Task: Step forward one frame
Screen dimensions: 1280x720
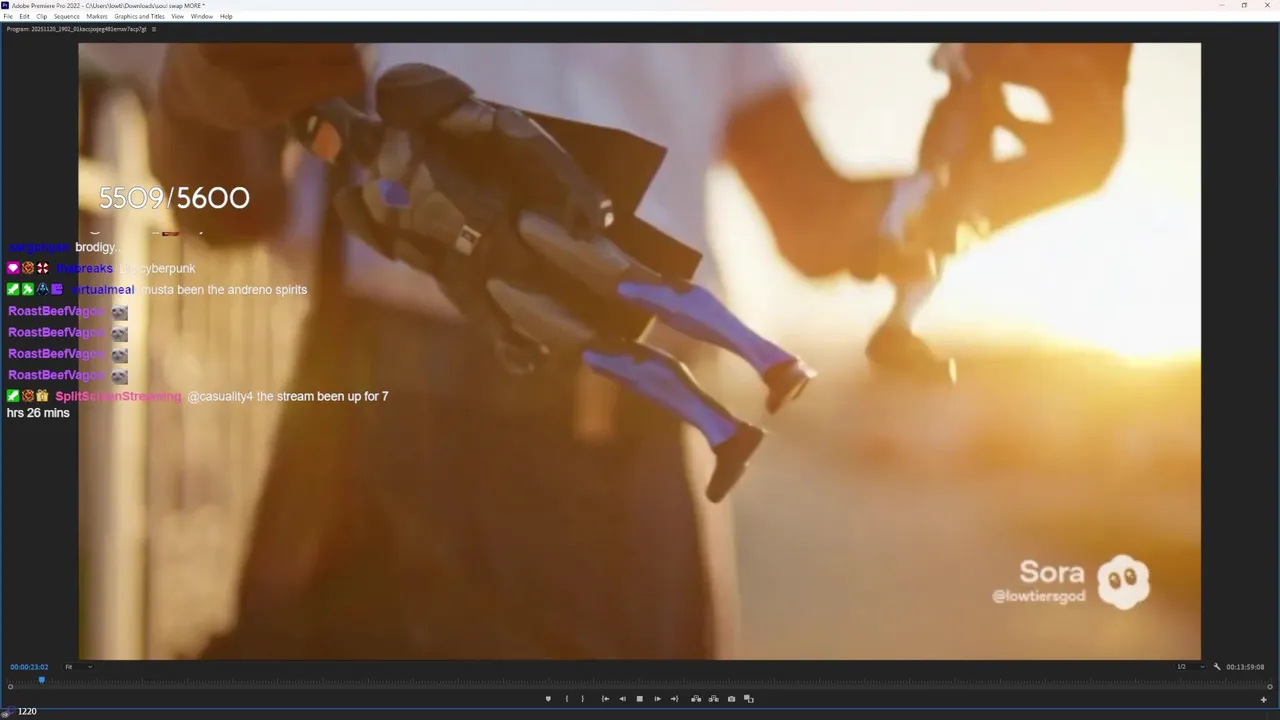Action: [x=657, y=699]
